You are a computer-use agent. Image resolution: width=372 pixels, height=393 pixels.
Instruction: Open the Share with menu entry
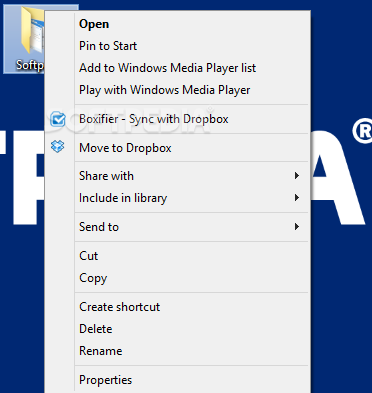pyautogui.click(x=177, y=176)
